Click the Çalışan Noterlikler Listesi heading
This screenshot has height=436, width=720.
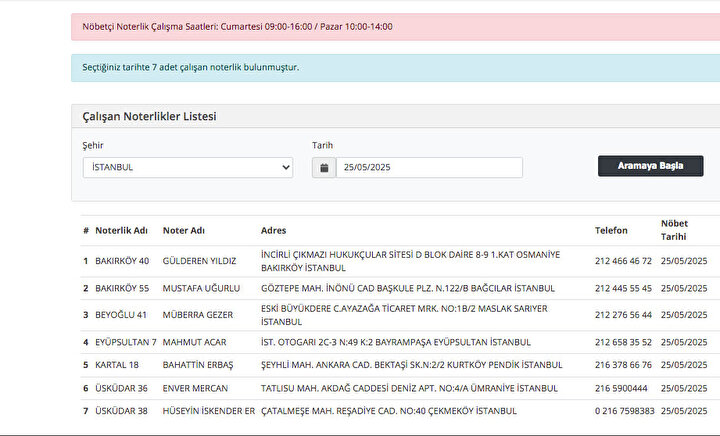(x=149, y=117)
